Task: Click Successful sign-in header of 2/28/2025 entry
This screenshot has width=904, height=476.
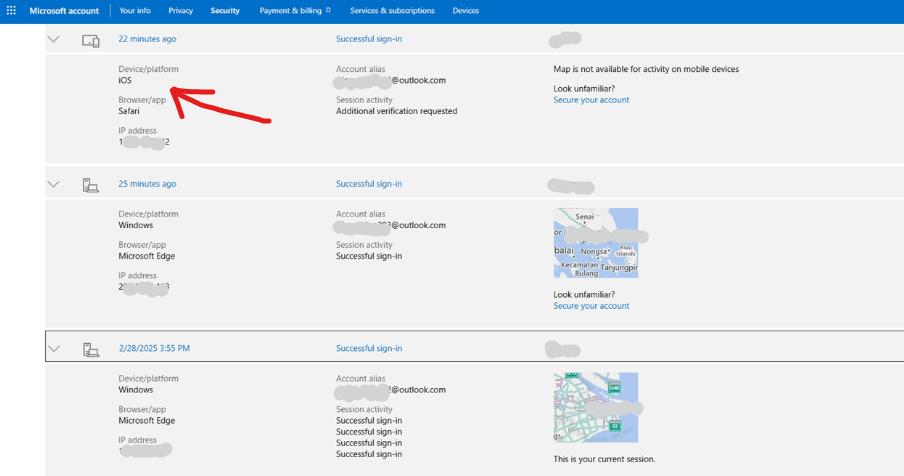Action: (369, 348)
